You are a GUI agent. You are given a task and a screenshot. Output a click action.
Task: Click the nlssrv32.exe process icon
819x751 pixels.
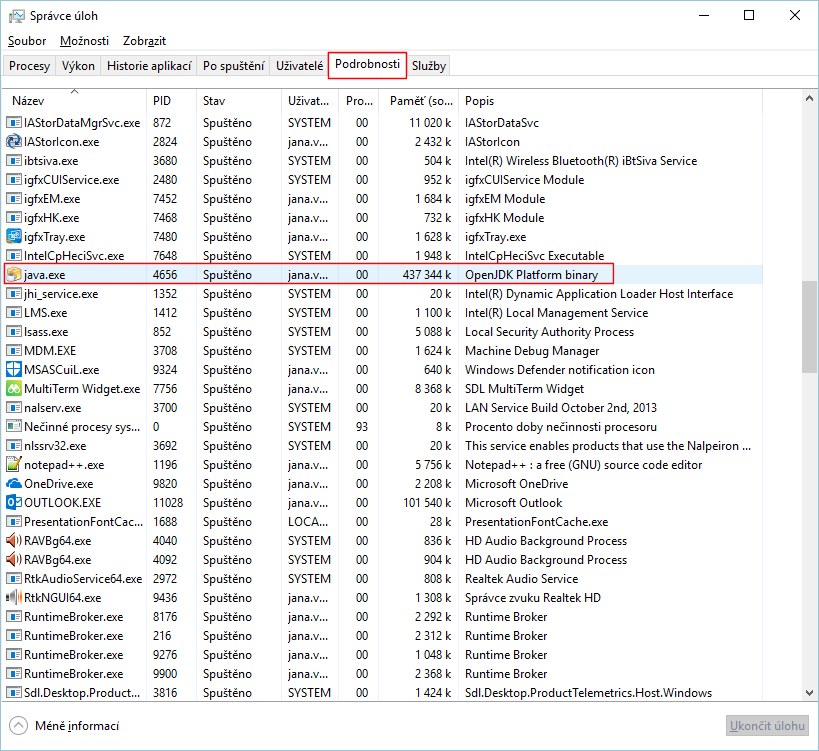pyautogui.click(x=14, y=445)
